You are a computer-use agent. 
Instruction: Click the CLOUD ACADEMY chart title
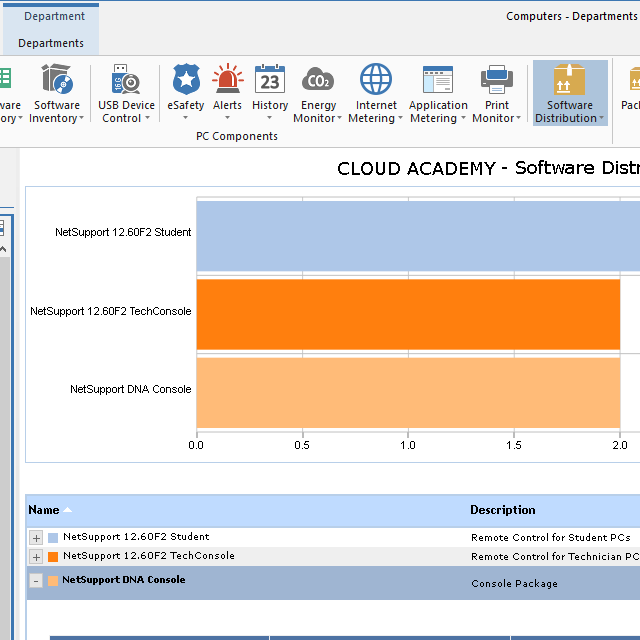pos(488,168)
